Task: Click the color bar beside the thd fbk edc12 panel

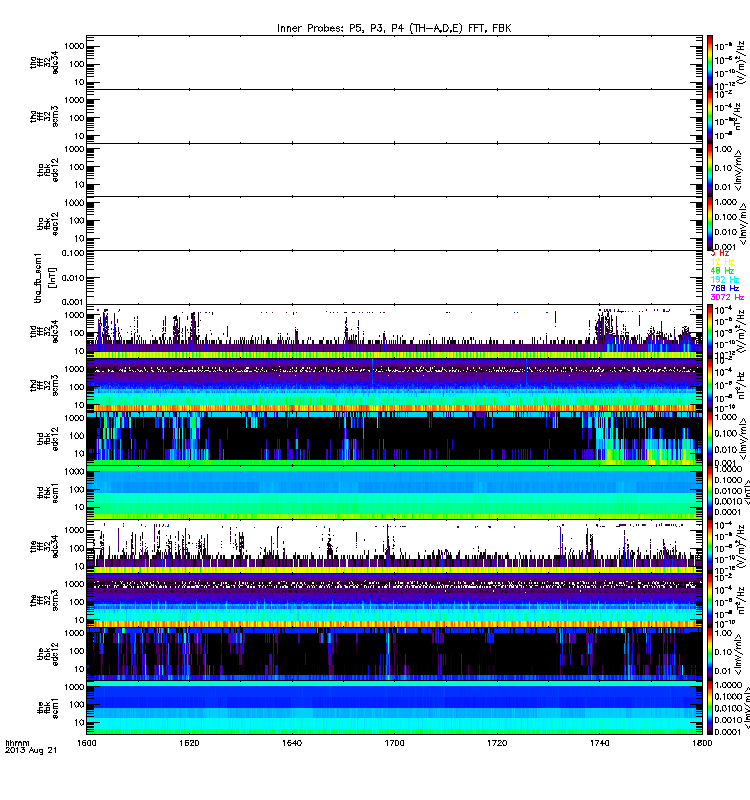Action: pos(709,439)
